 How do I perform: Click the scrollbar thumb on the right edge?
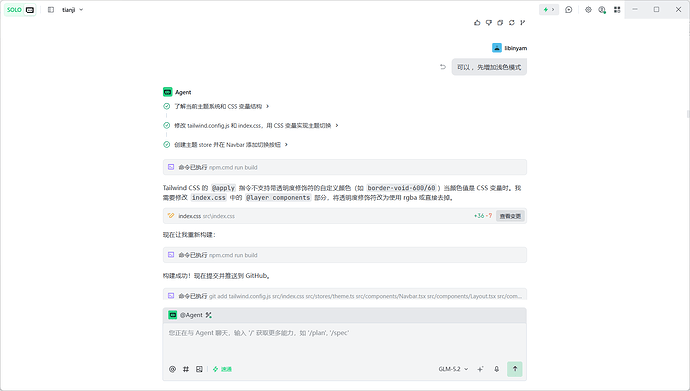(688, 114)
